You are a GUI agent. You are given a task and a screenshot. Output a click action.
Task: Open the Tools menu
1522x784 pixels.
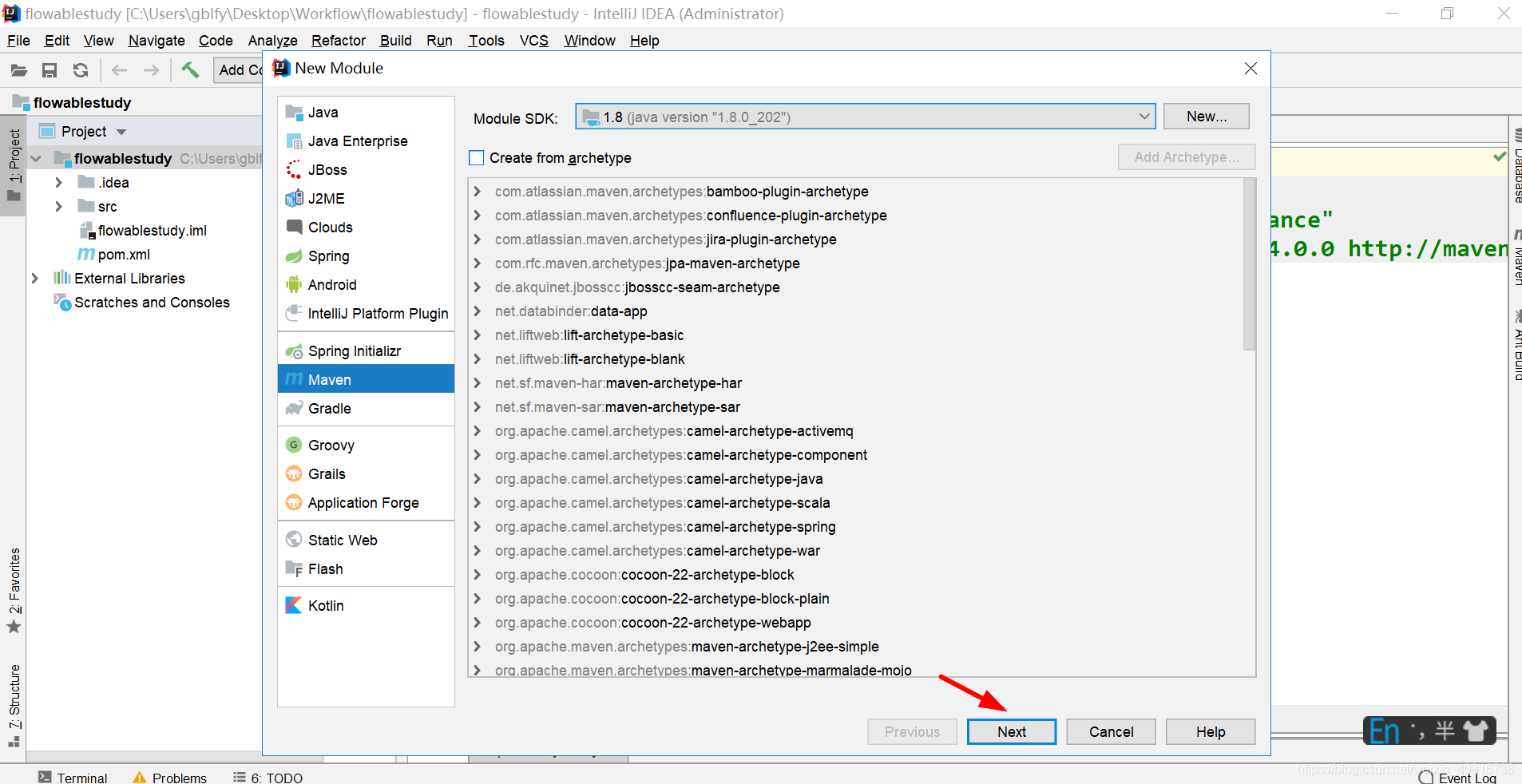(486, 41)
